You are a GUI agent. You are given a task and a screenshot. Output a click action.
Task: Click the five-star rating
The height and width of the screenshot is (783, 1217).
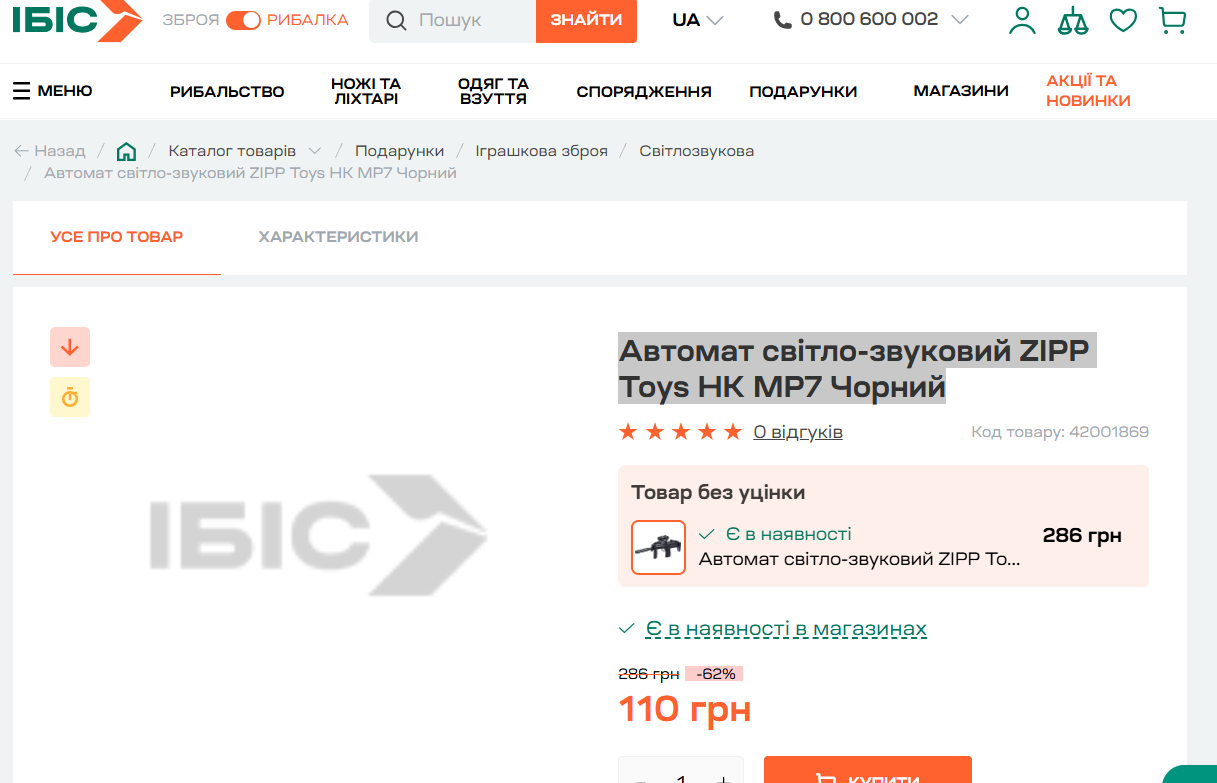680,432
